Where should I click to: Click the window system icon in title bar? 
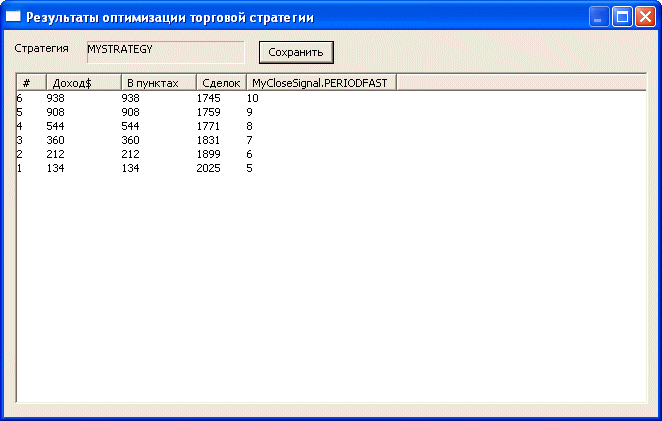tap(14, 17)
